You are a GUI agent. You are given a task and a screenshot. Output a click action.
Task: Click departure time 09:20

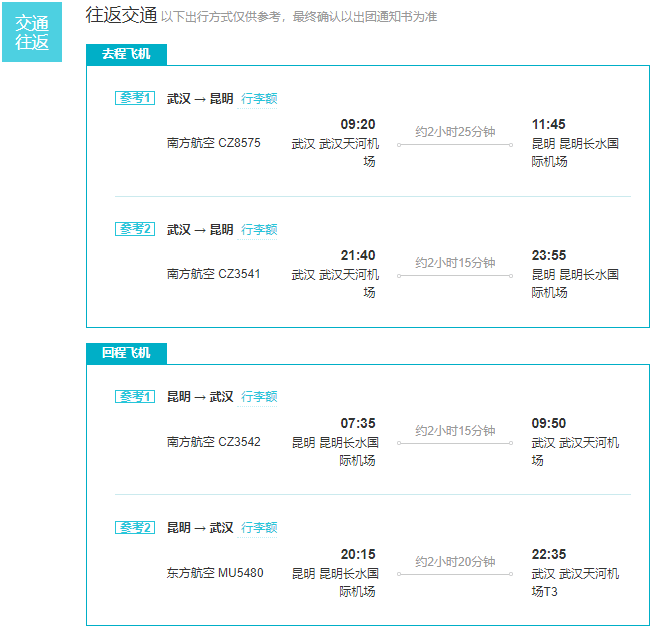[x=358, y=124]
